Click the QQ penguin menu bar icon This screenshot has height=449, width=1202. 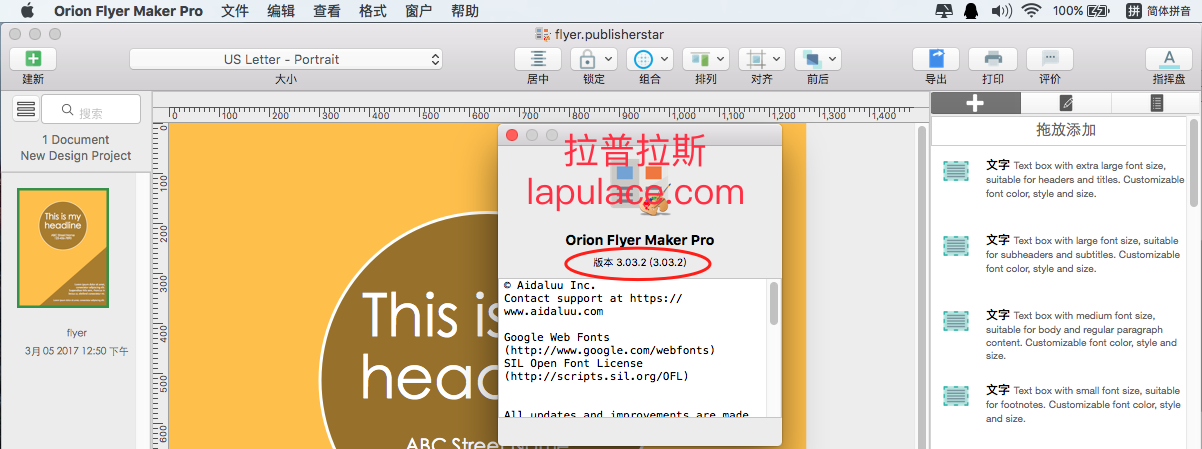pyautogui.click(x=970, y=11)
